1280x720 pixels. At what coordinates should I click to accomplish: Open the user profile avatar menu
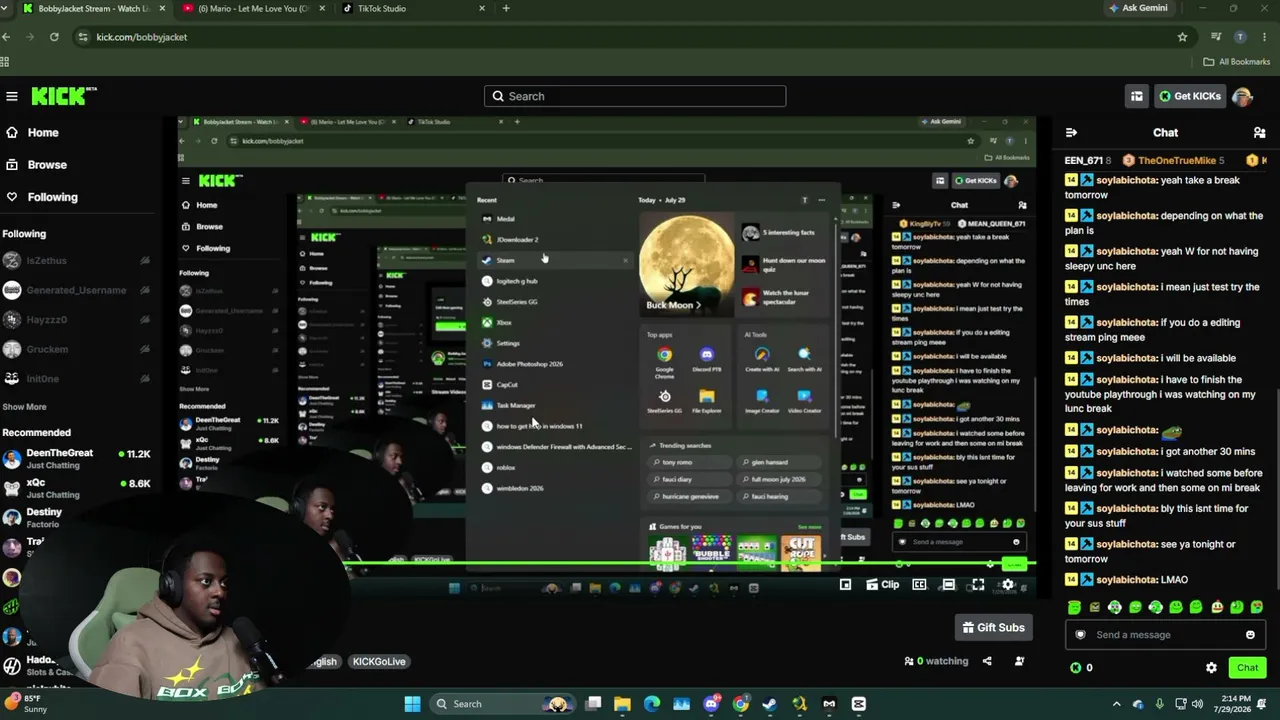[x=1242, y=96]
